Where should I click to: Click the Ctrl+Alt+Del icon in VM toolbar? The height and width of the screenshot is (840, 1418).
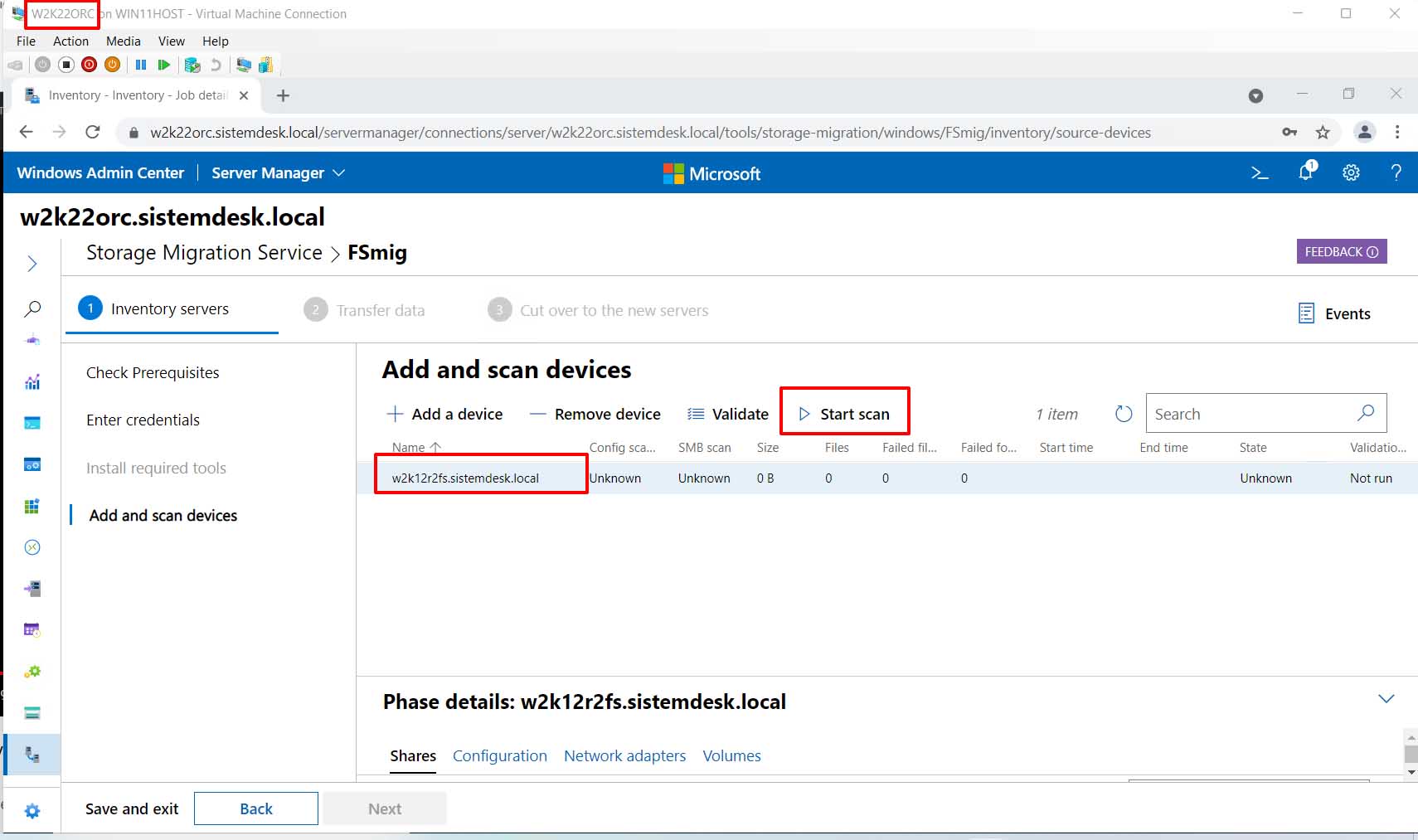click(x=15, y=65)
